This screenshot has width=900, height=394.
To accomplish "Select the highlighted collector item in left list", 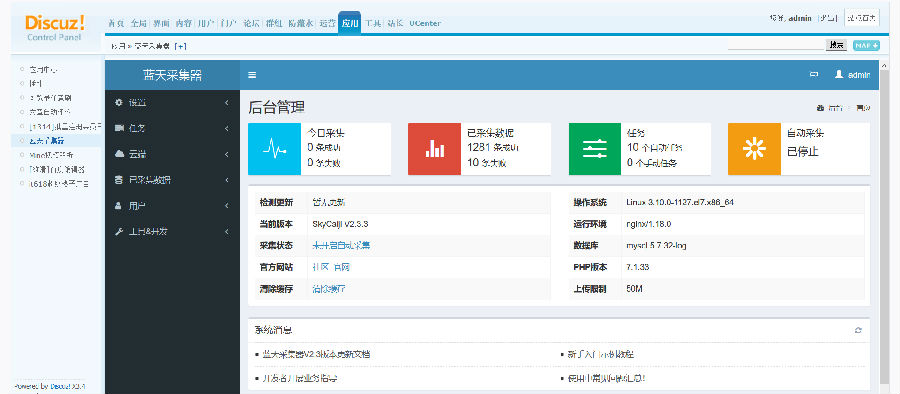I will tap(47, 141).
